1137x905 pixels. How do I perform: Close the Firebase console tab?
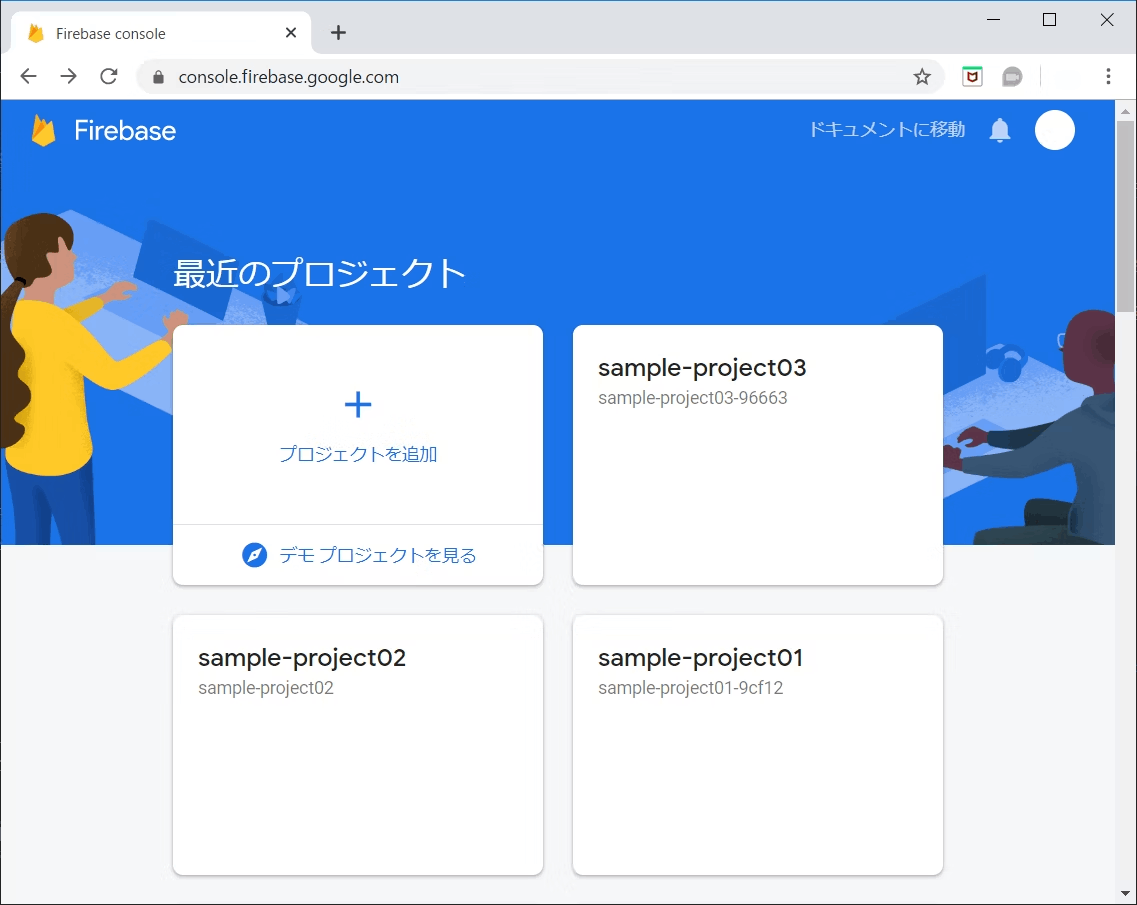pos(291,33)
